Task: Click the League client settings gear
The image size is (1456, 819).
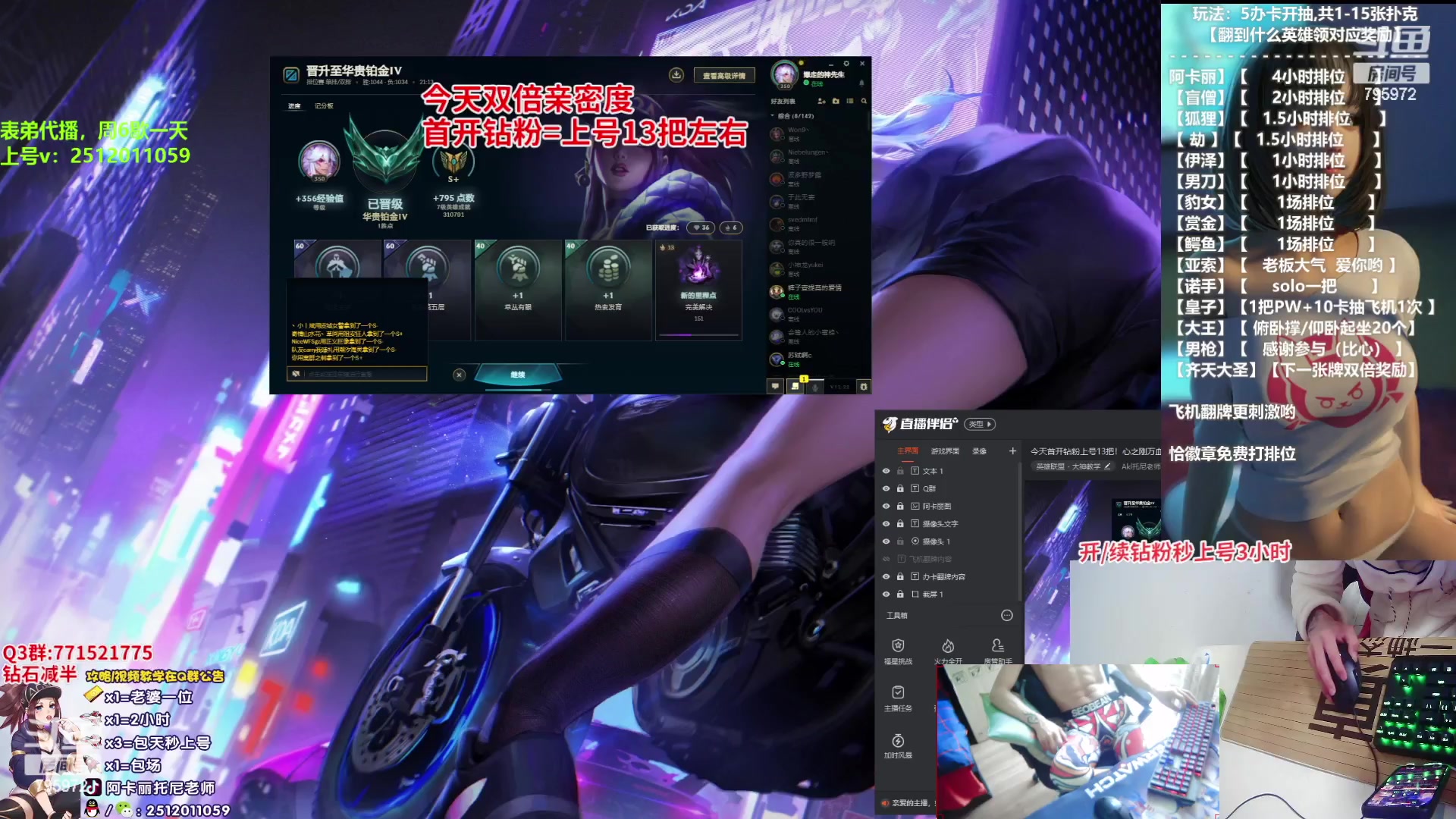Action: click(x=846, y=64)
